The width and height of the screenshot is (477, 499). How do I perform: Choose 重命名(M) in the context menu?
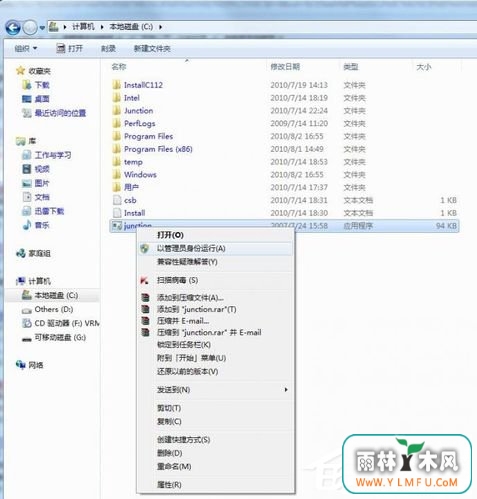click(215, 466)
